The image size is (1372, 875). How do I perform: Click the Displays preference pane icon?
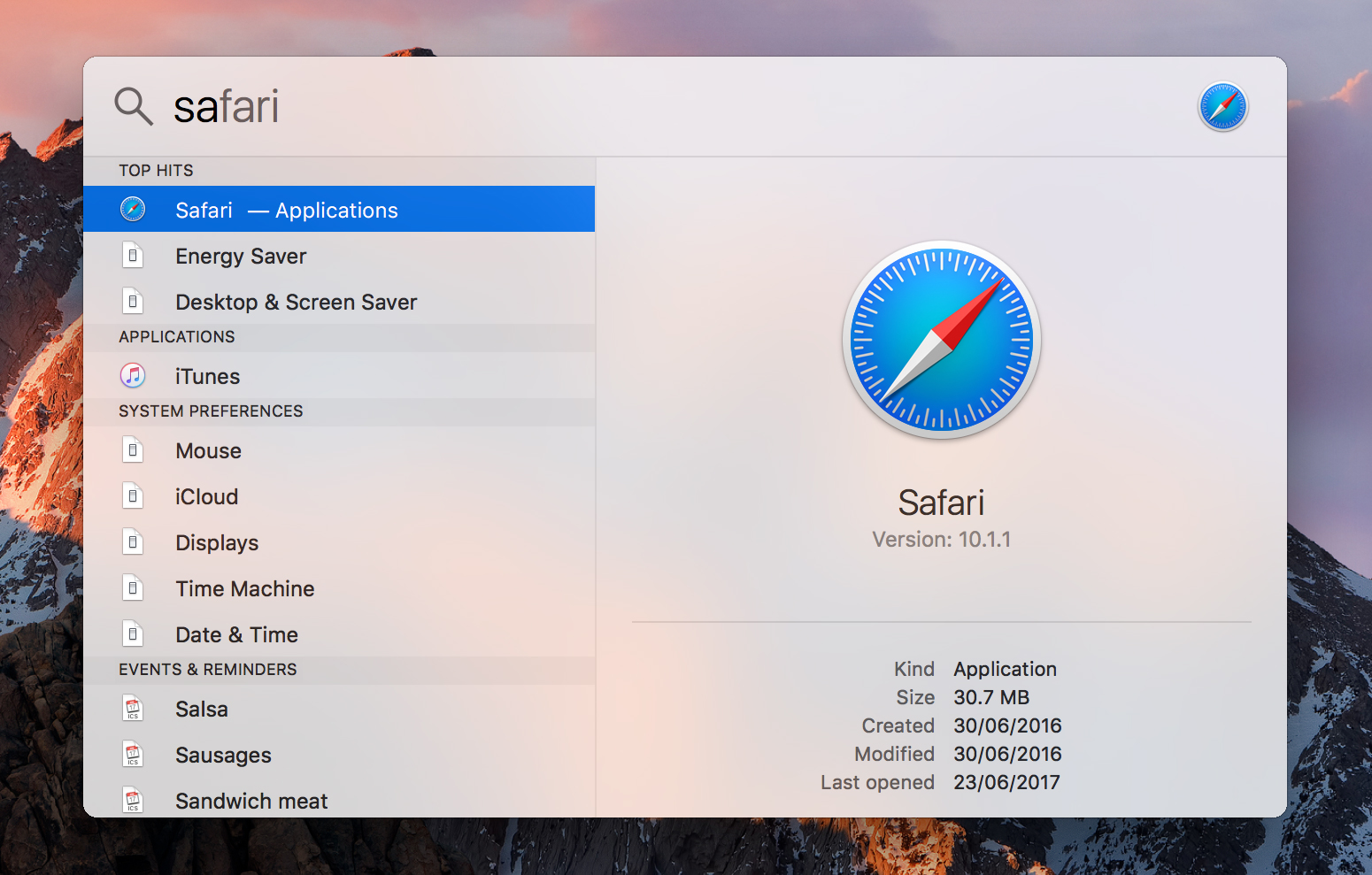133,542
